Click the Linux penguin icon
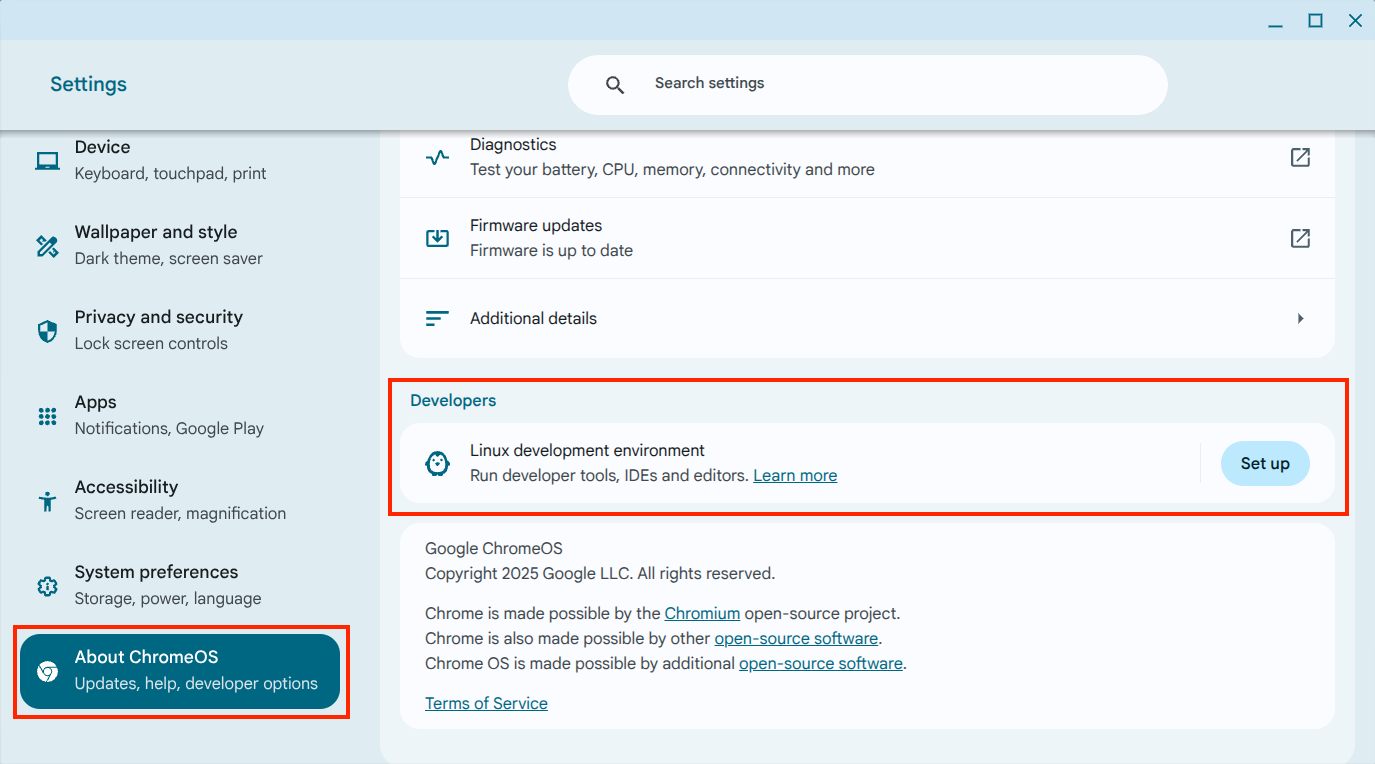1375x764 pixels. (x=437, y=463)
